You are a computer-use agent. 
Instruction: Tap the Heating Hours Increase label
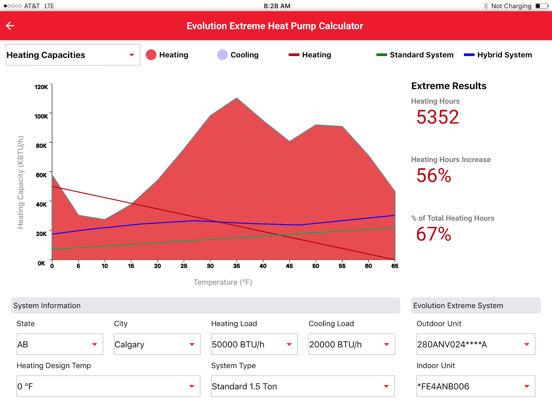451,159
